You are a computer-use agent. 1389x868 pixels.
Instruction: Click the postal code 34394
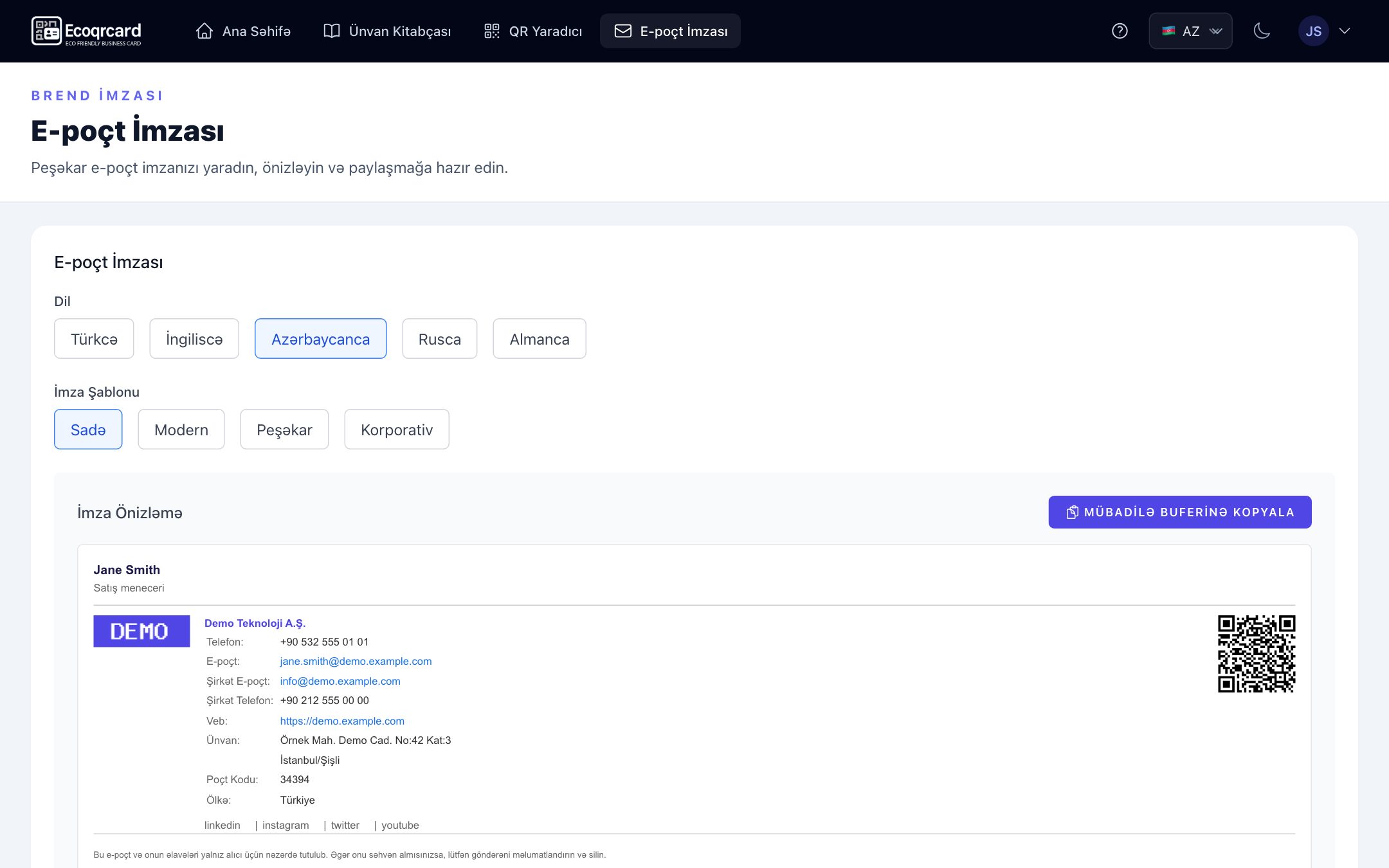tap(295, 780)
